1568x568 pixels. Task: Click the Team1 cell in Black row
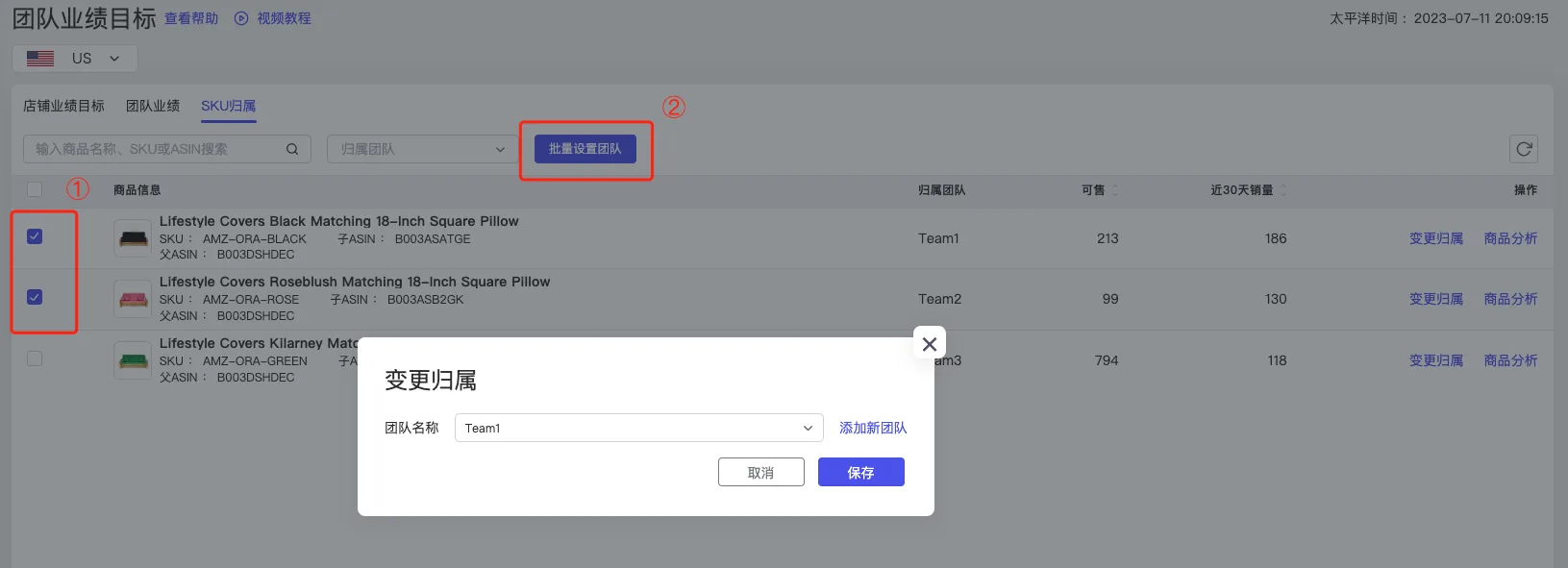tap(938, 238)
